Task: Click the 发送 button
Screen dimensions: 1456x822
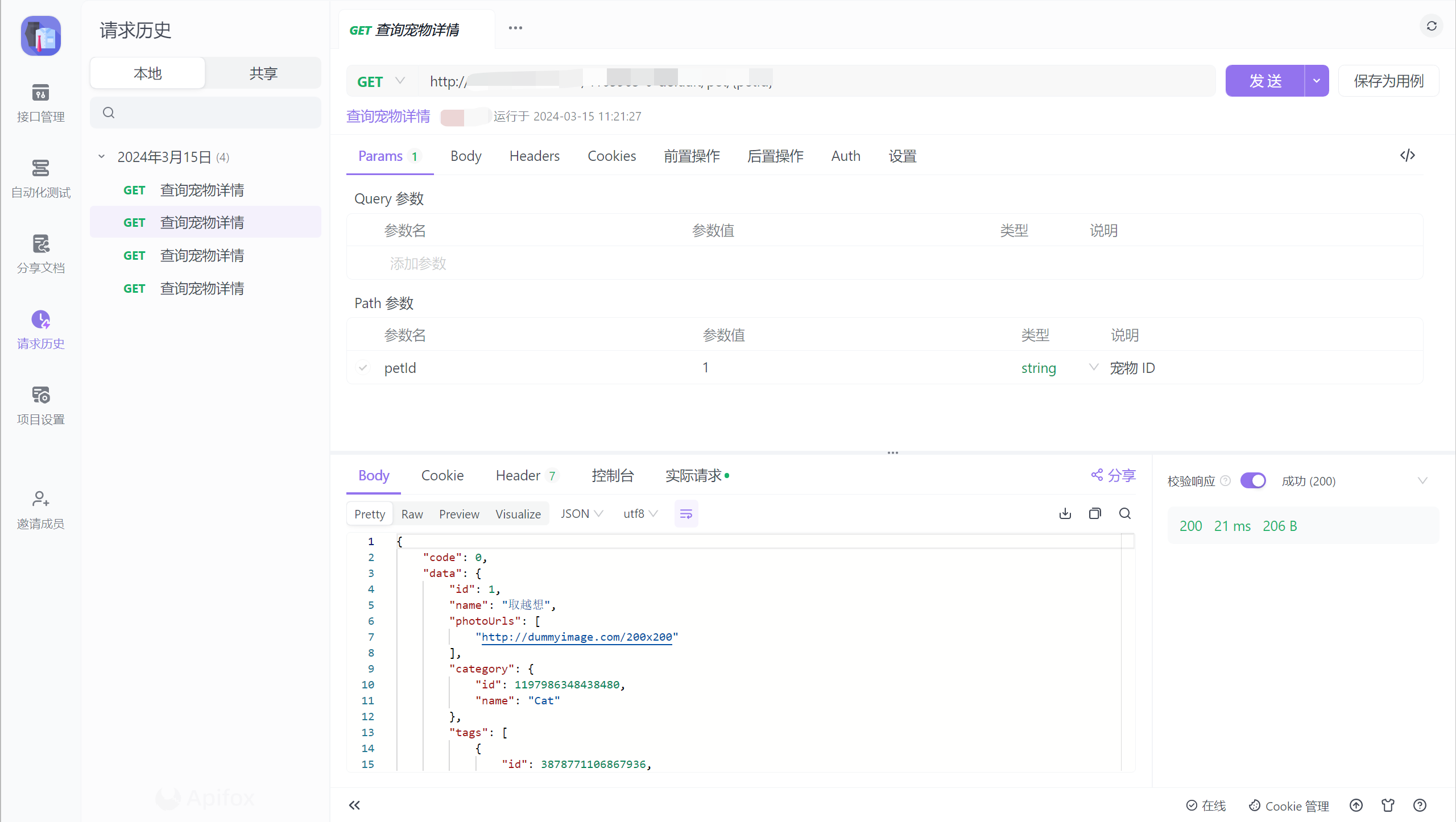Action: (1265, 80)
